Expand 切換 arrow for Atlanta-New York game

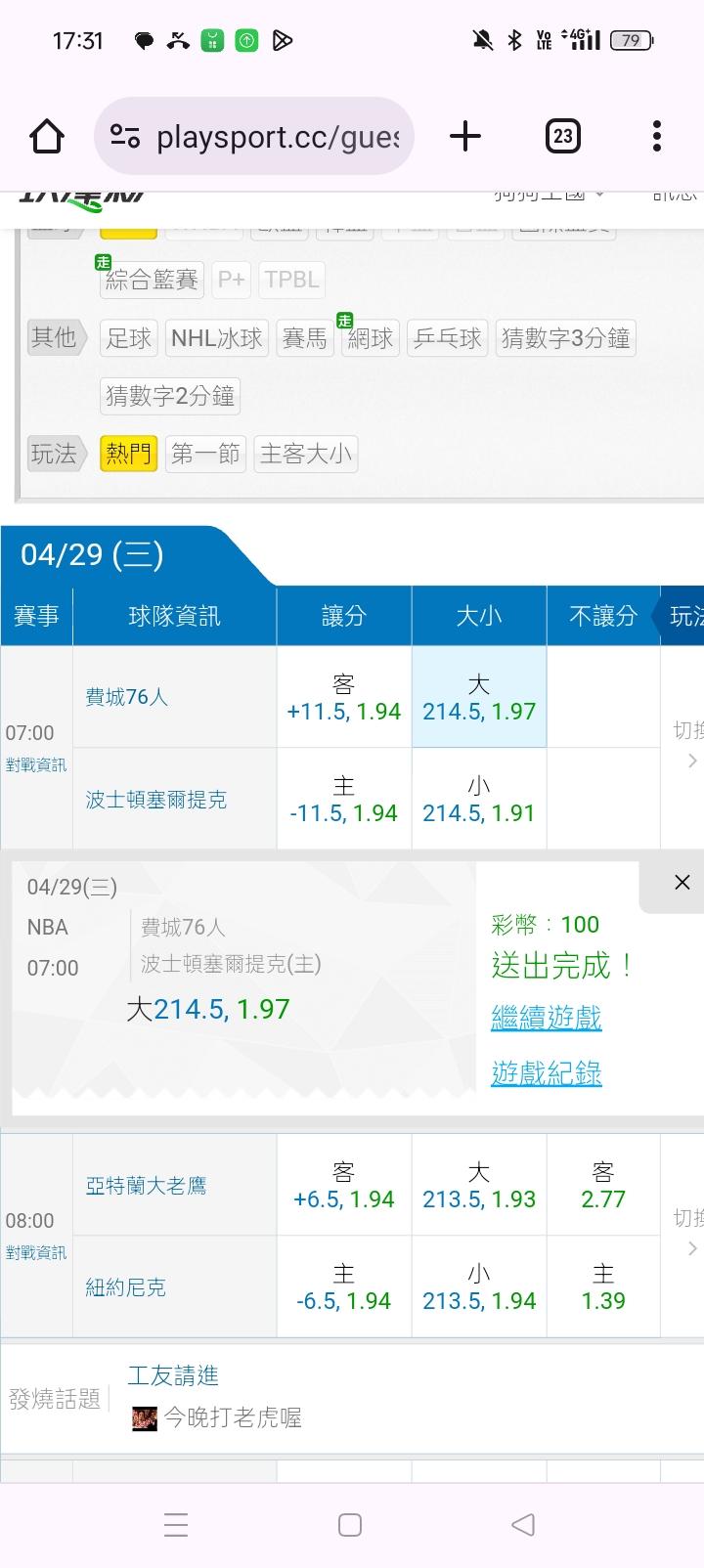(689, 1234)
